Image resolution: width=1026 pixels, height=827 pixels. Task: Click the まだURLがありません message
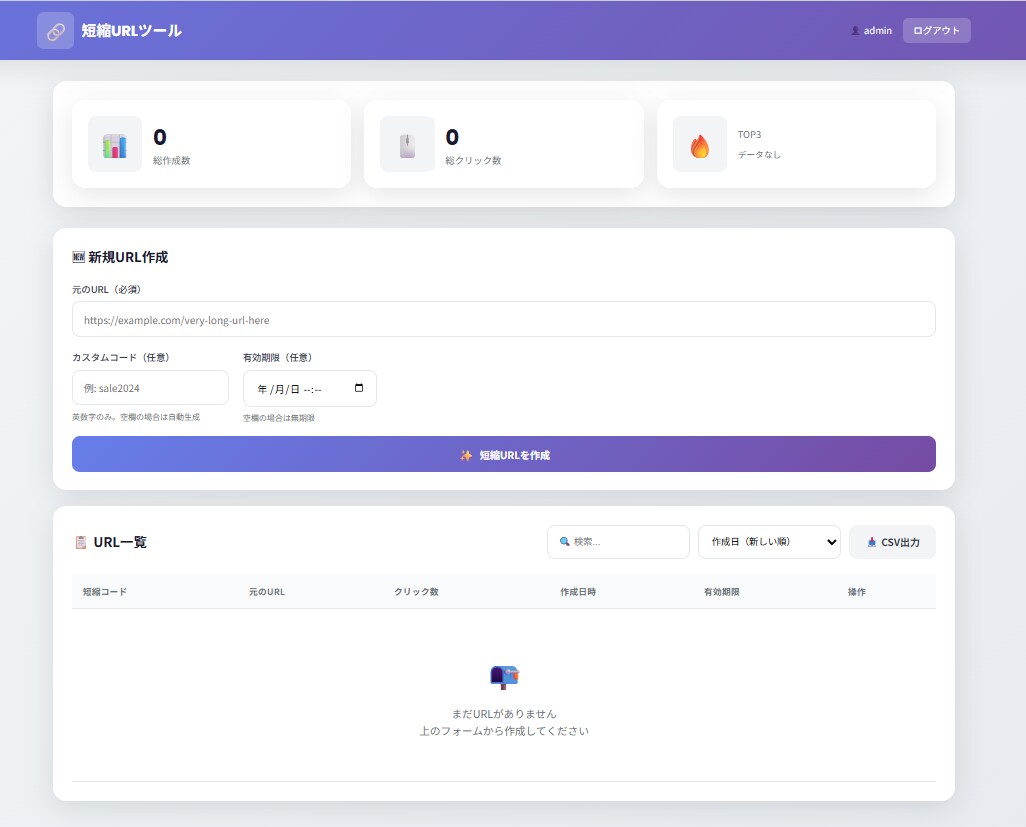pyautogui.click(x=504, y=714)
